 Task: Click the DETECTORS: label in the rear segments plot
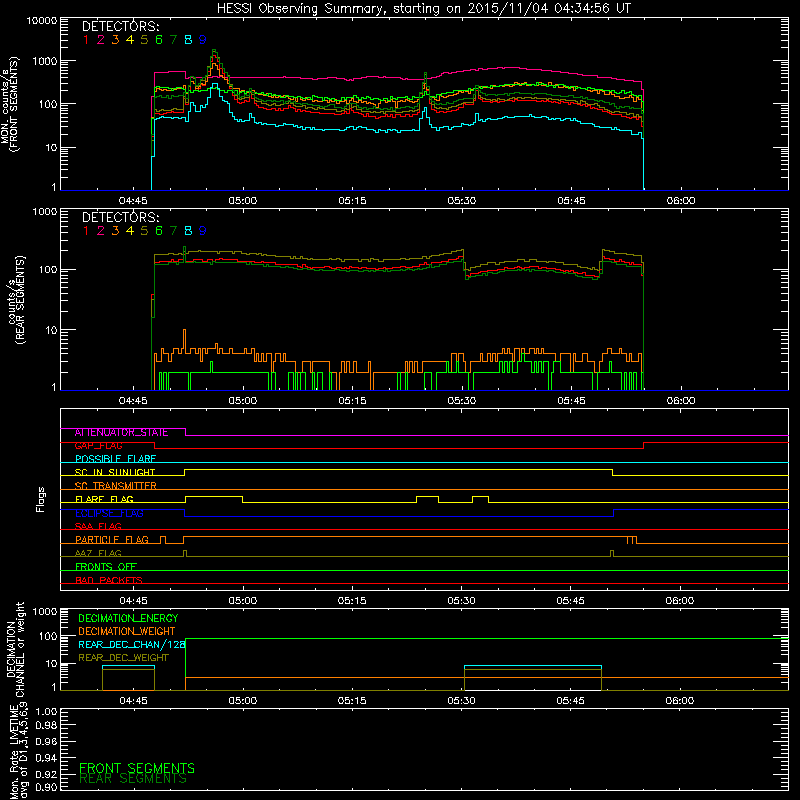121,217
